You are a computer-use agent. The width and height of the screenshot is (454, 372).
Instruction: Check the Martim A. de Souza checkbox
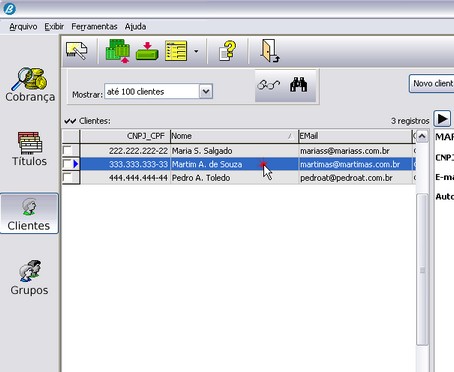pyautogui.click(x=67, y=164)
